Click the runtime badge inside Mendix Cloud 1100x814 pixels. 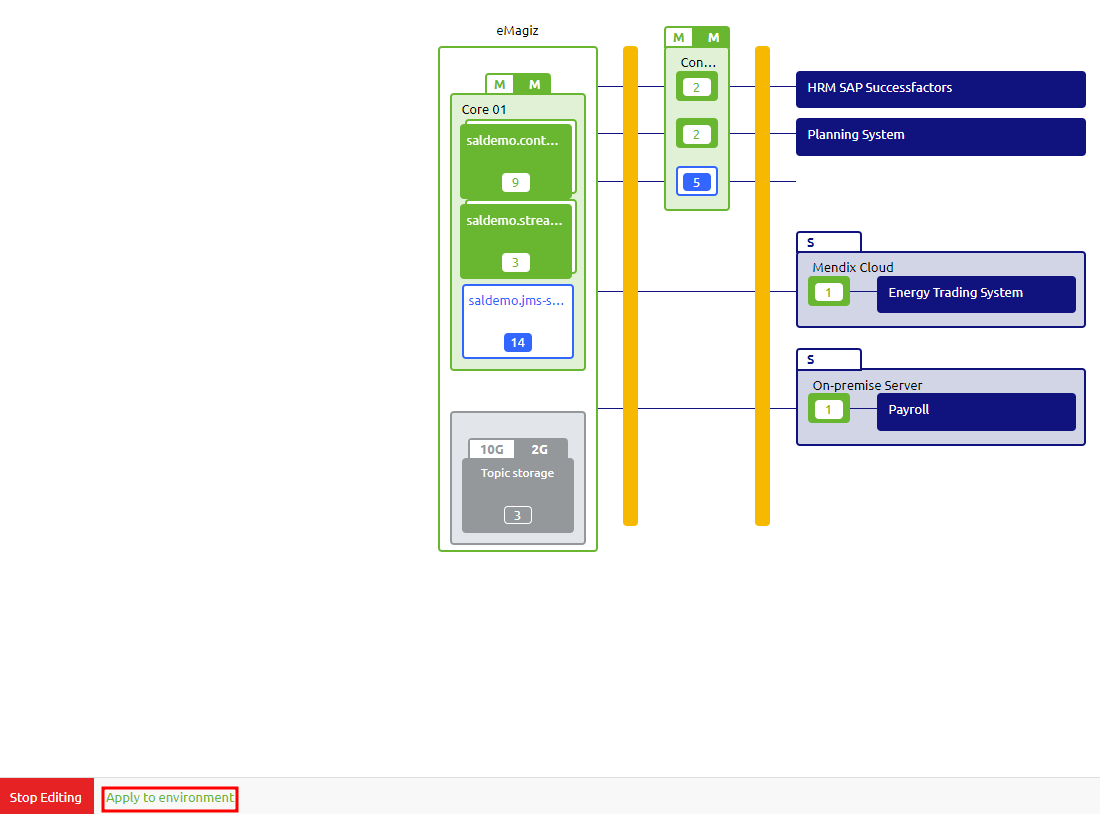point(828,291)
